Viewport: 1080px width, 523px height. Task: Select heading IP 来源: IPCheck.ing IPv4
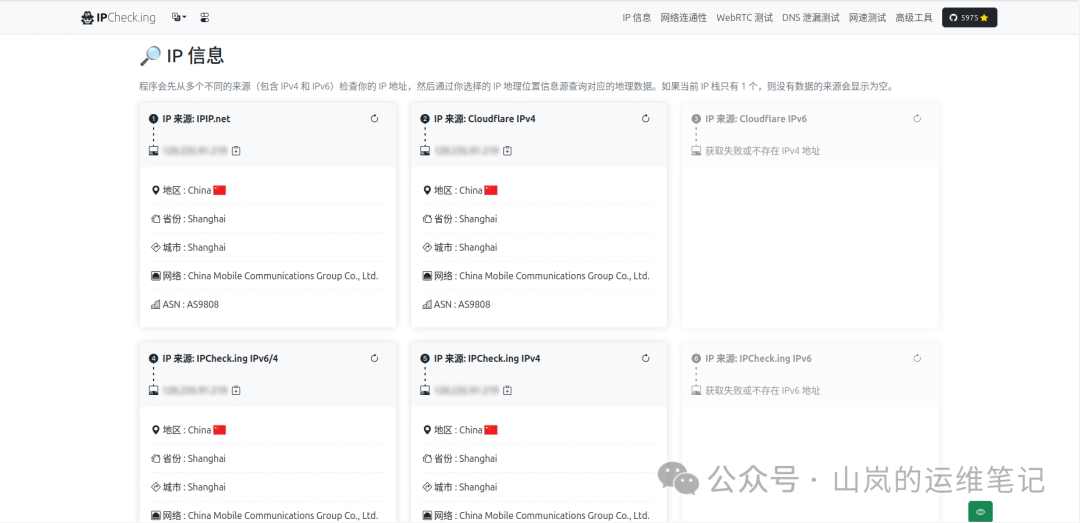(x=487, y=358)
